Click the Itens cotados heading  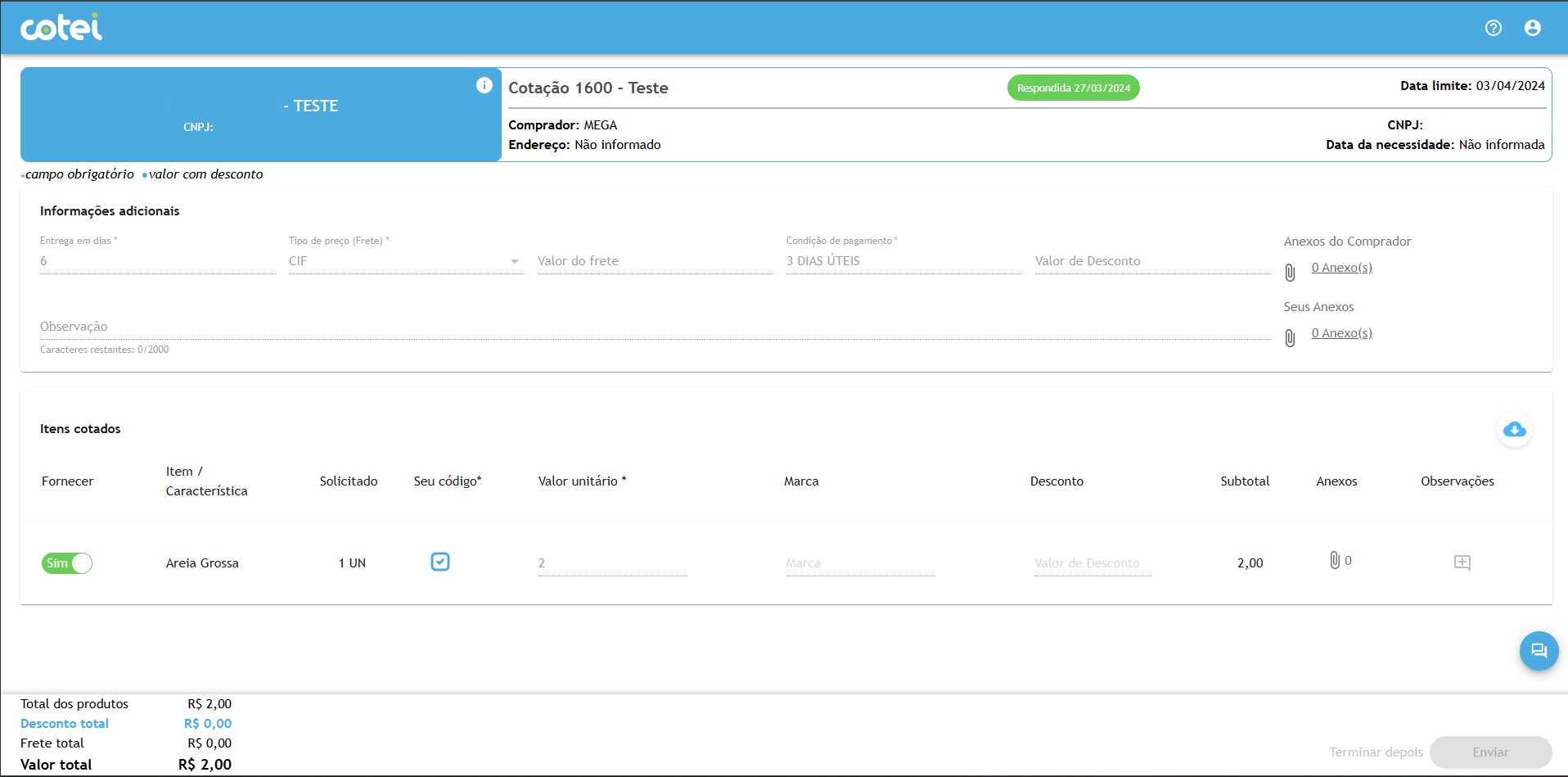point(80,429)
